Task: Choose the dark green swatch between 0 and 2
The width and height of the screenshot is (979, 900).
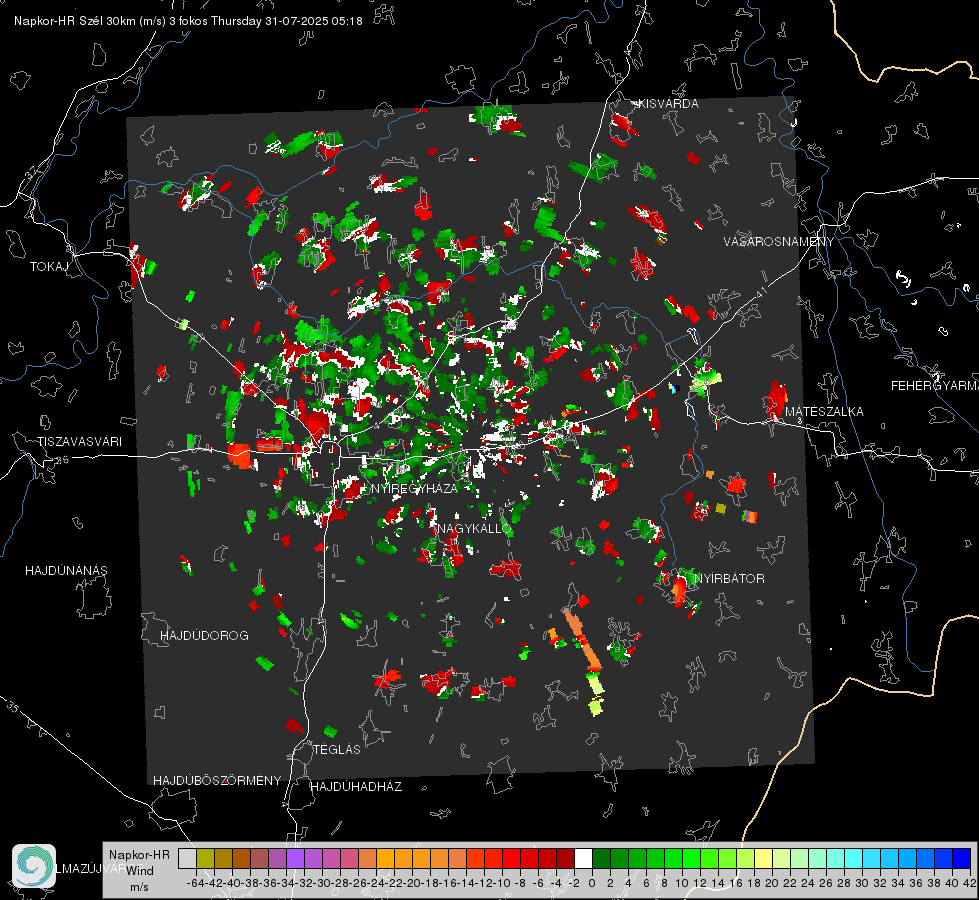Action: [x=601, y=858]
